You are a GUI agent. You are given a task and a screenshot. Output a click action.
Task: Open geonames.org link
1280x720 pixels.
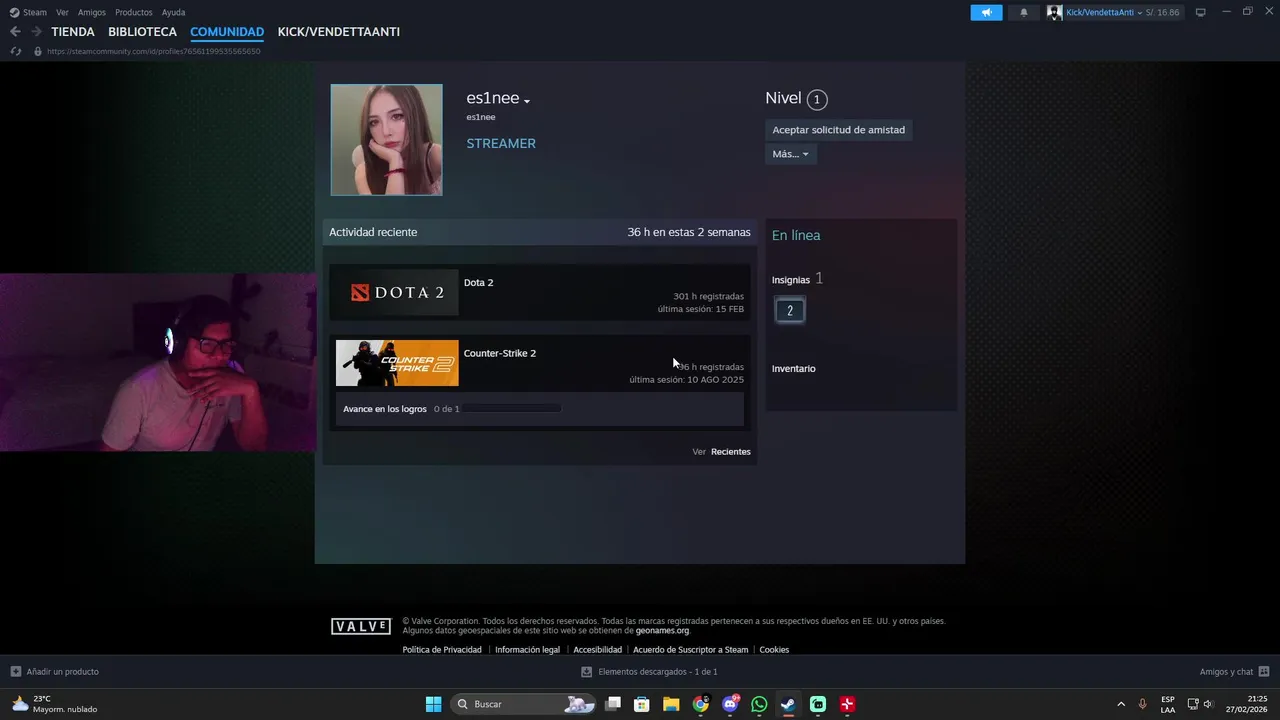click(x=662, y=631)
